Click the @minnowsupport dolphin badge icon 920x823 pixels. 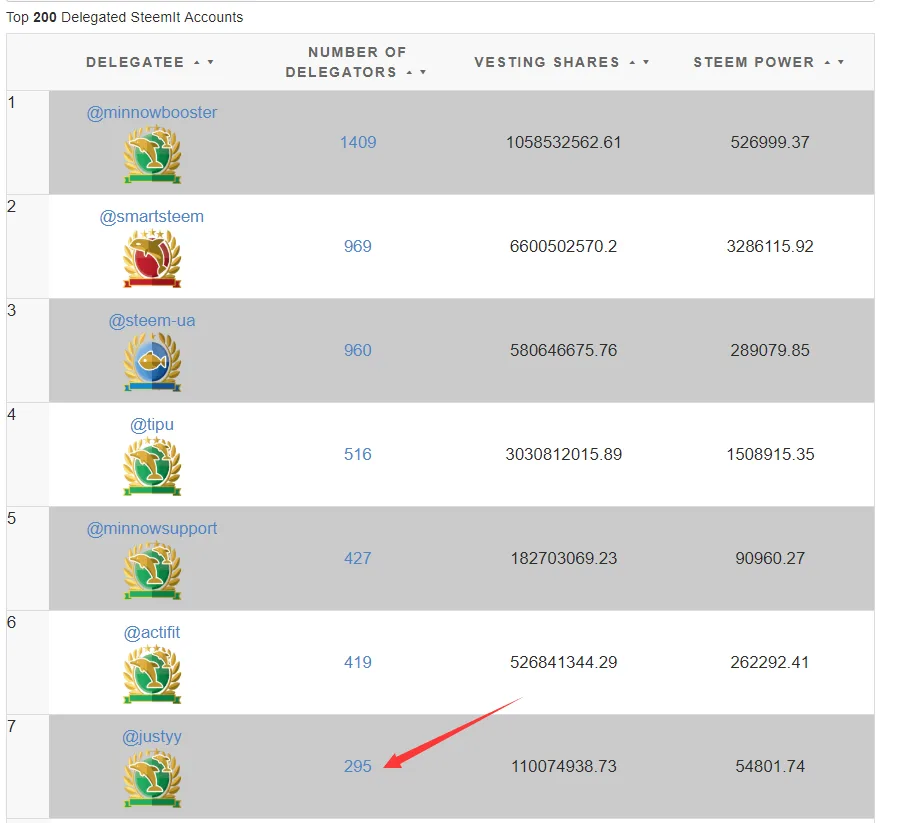point(152,570)
